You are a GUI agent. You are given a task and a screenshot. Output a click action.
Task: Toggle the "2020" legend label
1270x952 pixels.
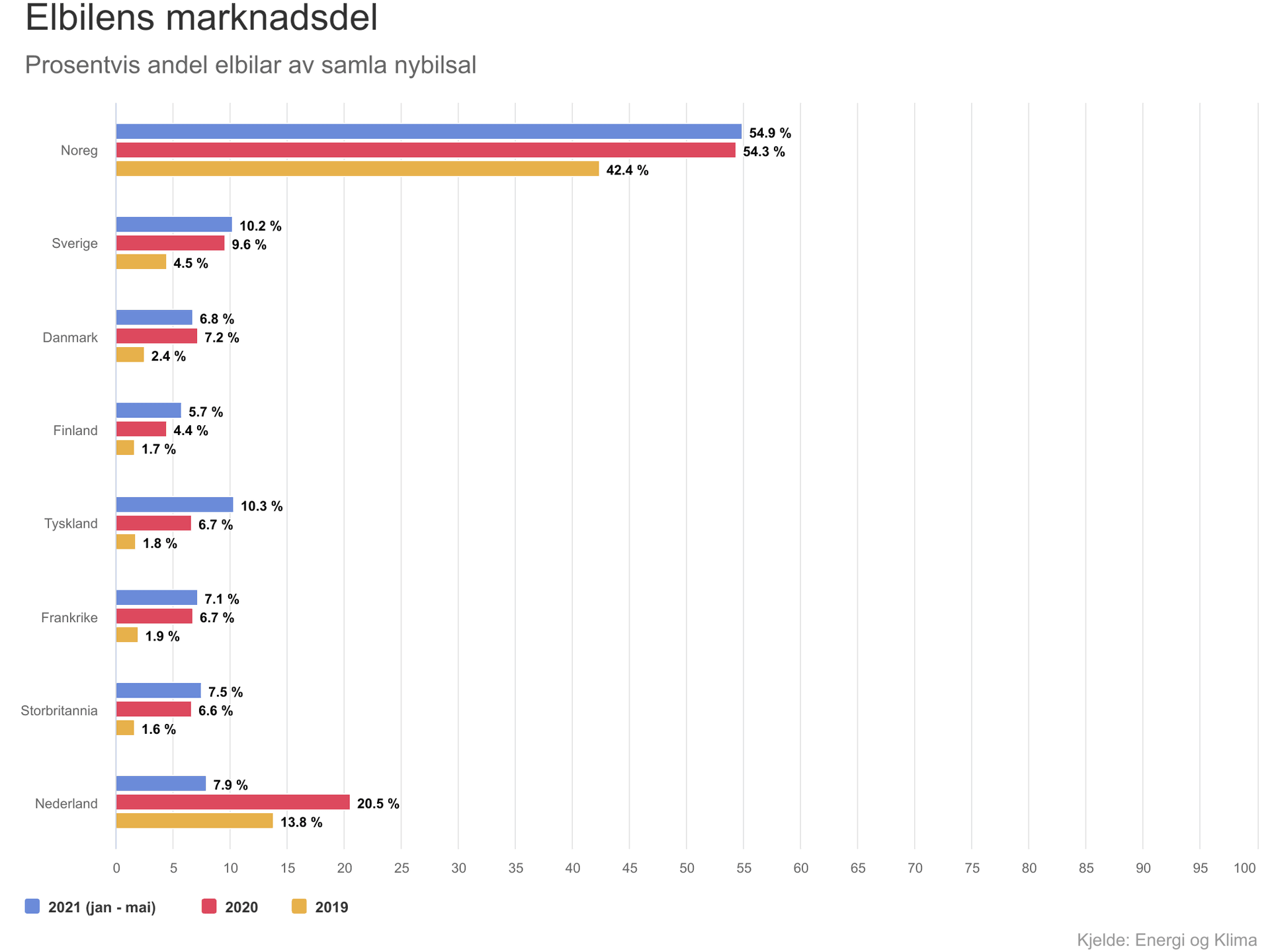241,907
